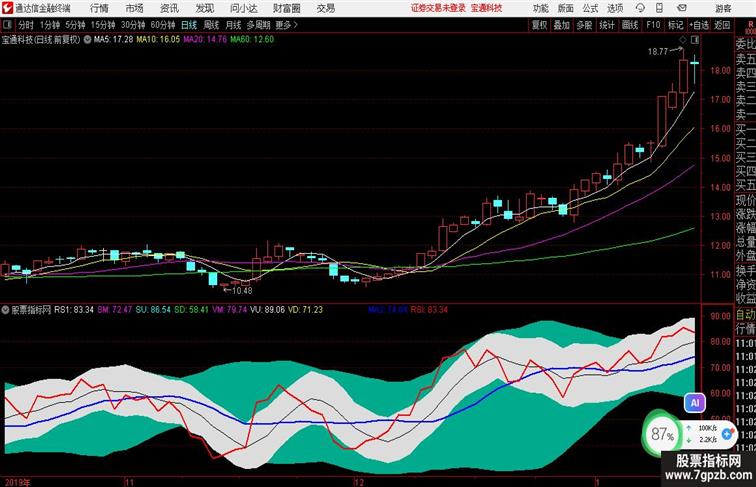This screenshot has width=756, height=487.
Task: Open the 市场 menu
Action: (135, 8)
